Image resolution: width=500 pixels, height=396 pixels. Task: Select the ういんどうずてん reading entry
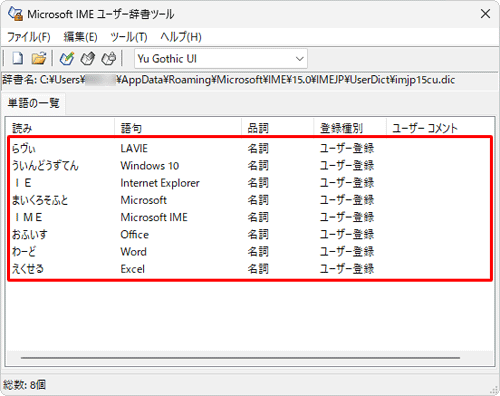45,166
